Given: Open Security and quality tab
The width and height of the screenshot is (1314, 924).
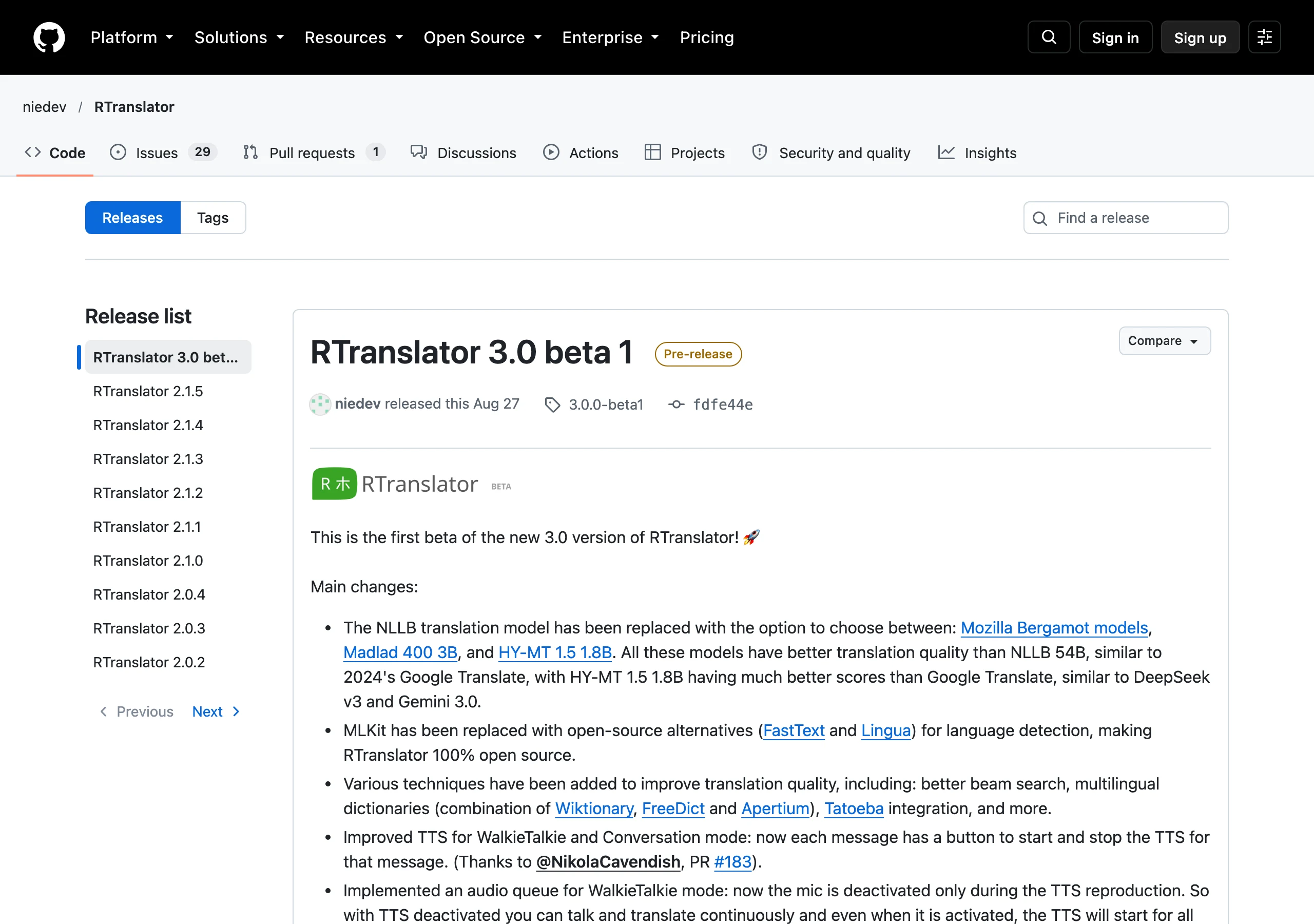Looking at the screenshot, I should coord(832,153).
